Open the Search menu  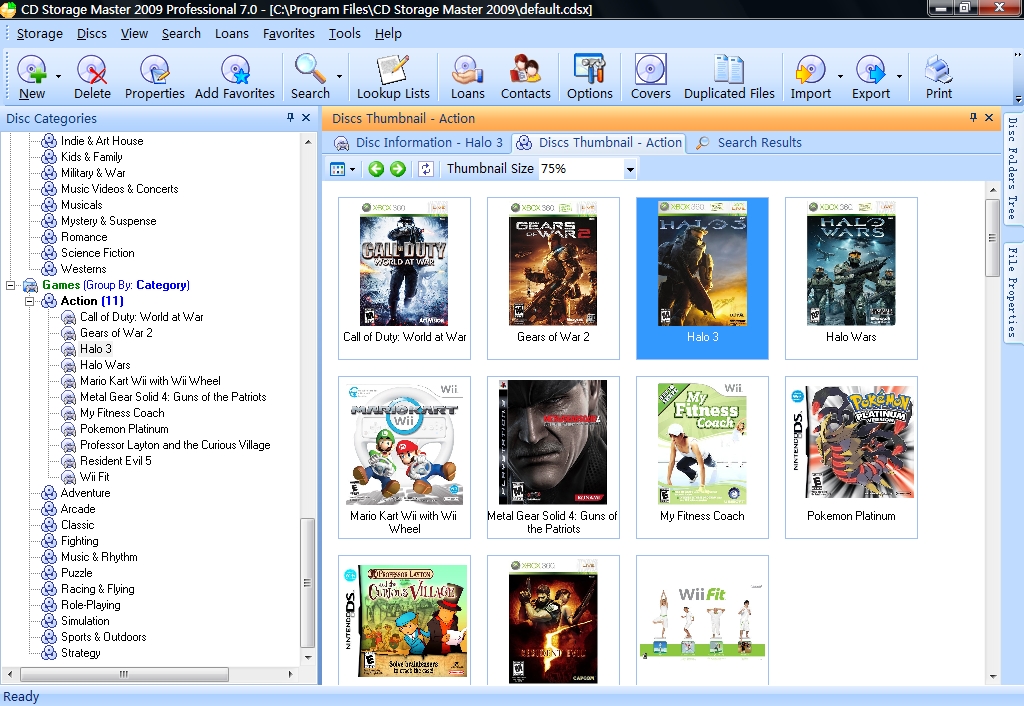[181, 34]
